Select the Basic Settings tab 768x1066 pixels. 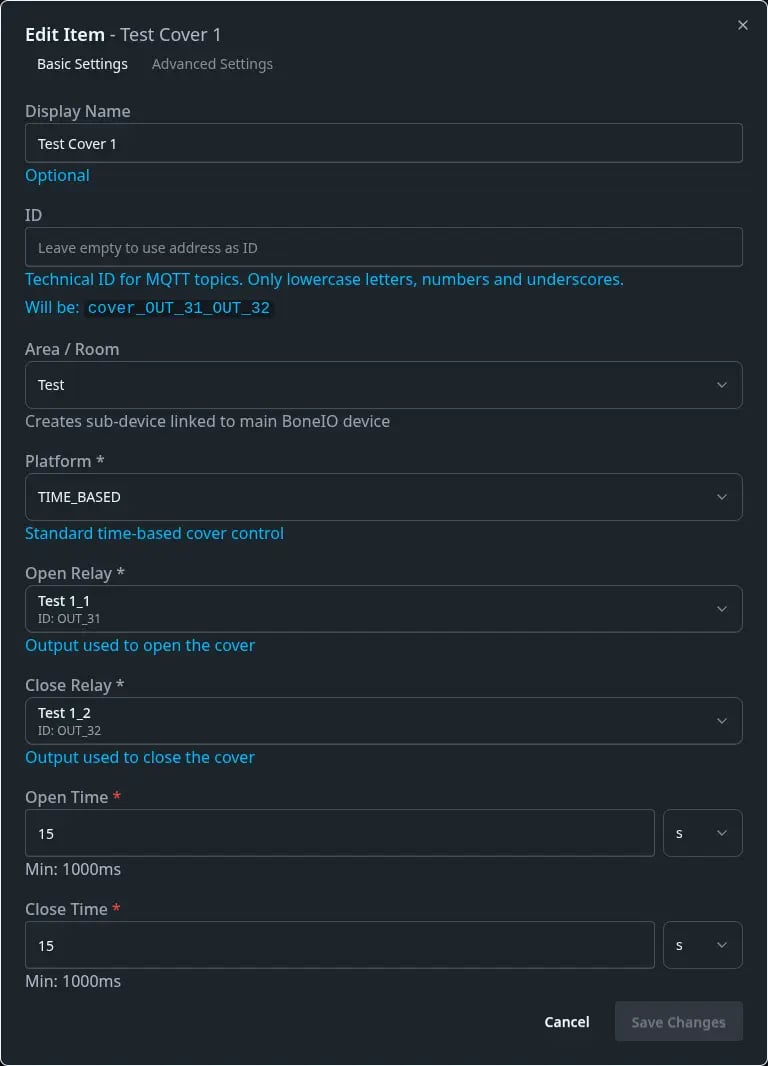82,64
